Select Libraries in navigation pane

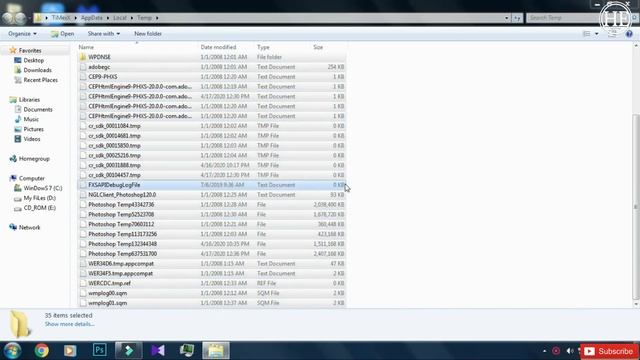tap(29, 100)
